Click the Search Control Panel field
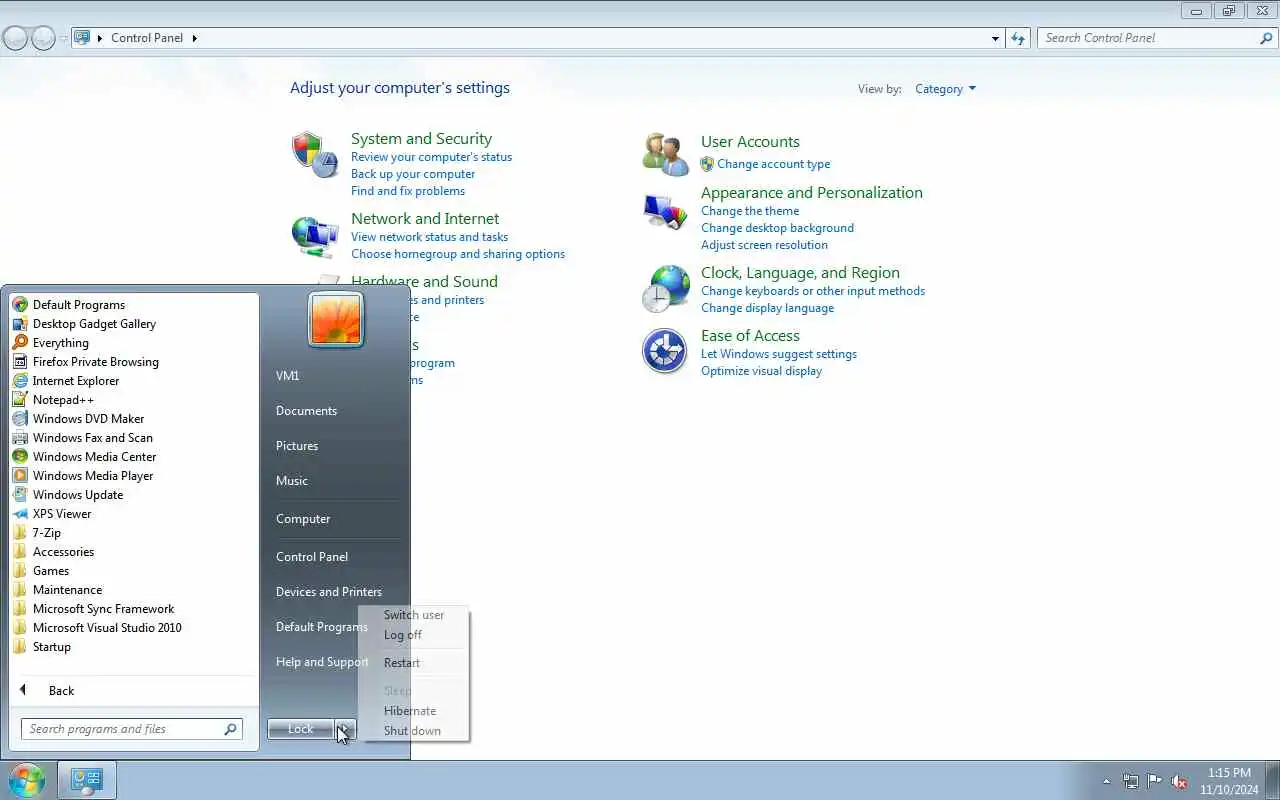The image size is (1280, 800). (x=1156, y=38)
